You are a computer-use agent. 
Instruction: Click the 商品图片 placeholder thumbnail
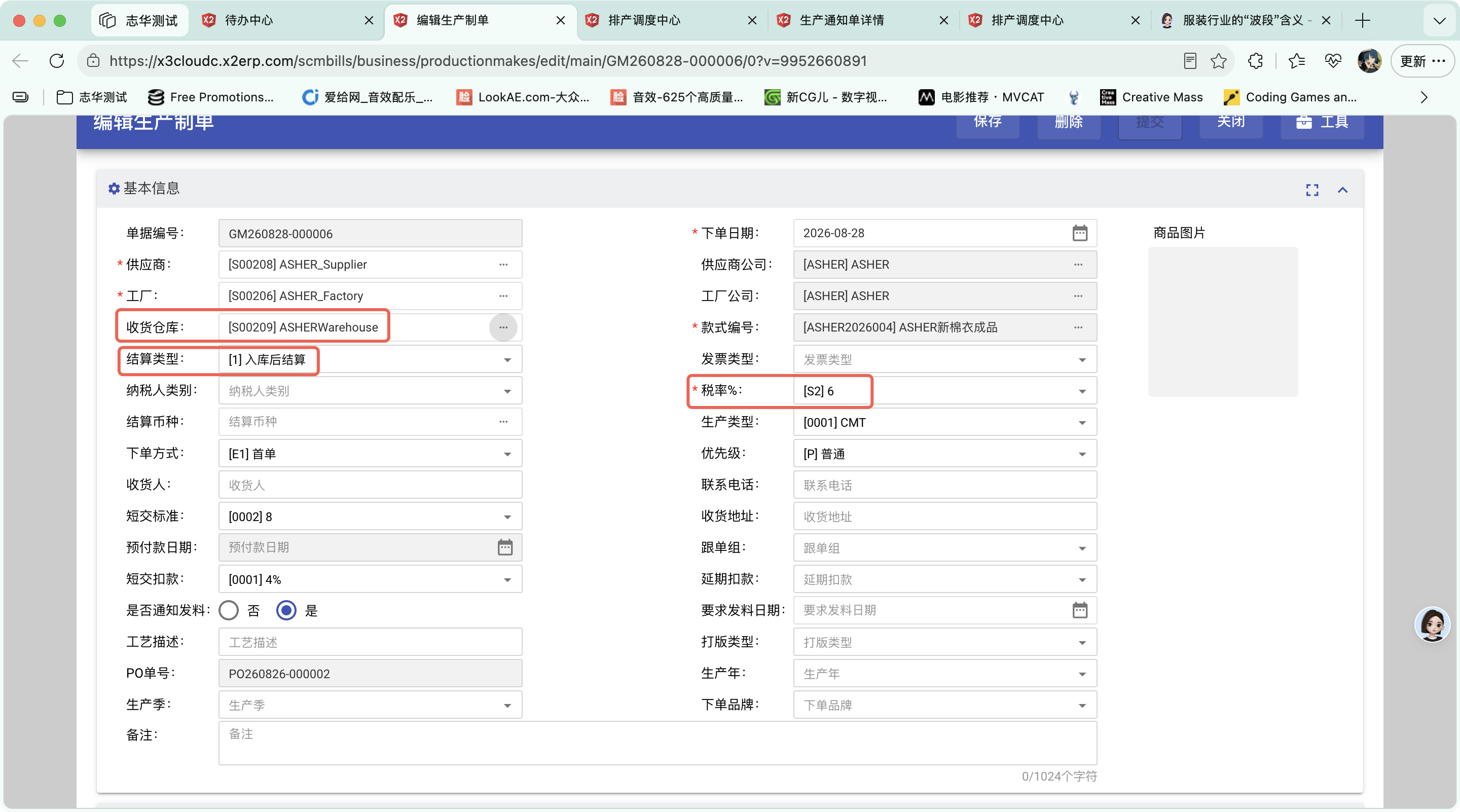[x=1223, y=321]
